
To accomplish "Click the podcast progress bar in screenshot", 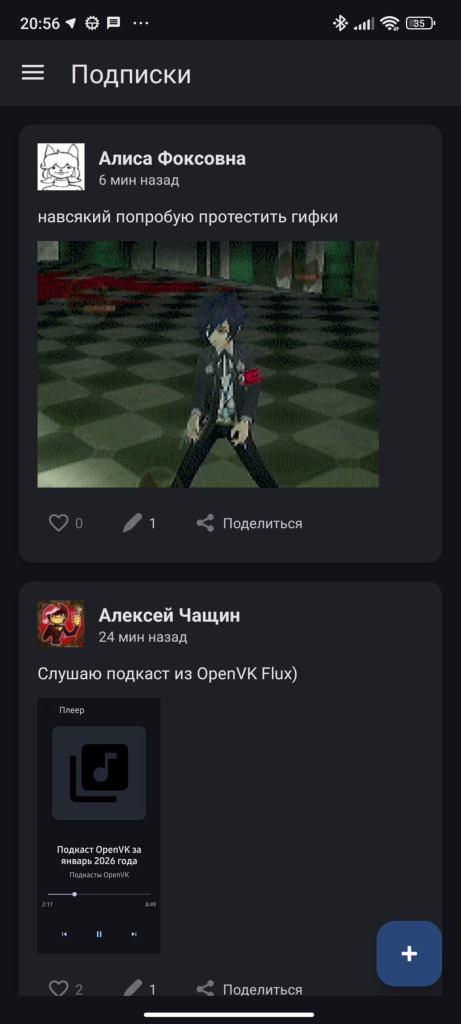I will click(x=99, y=894).
